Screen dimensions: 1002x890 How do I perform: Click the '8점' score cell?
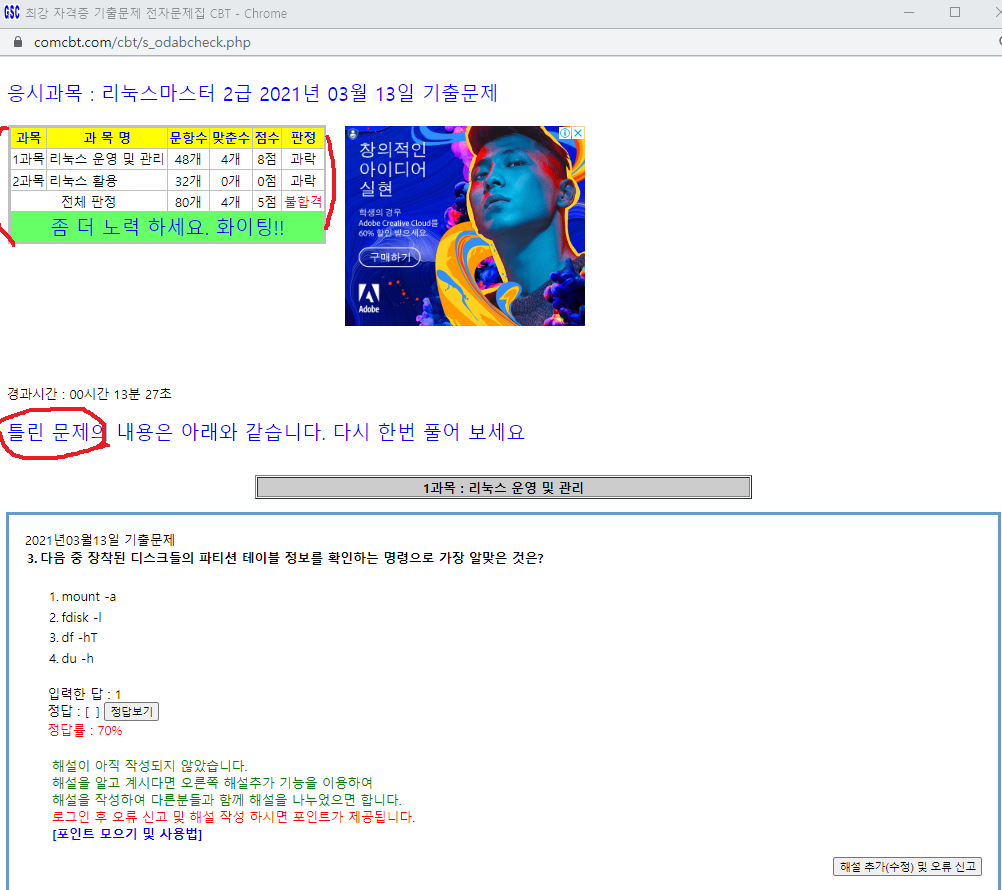pyautogui.click(x=266, y=158)
